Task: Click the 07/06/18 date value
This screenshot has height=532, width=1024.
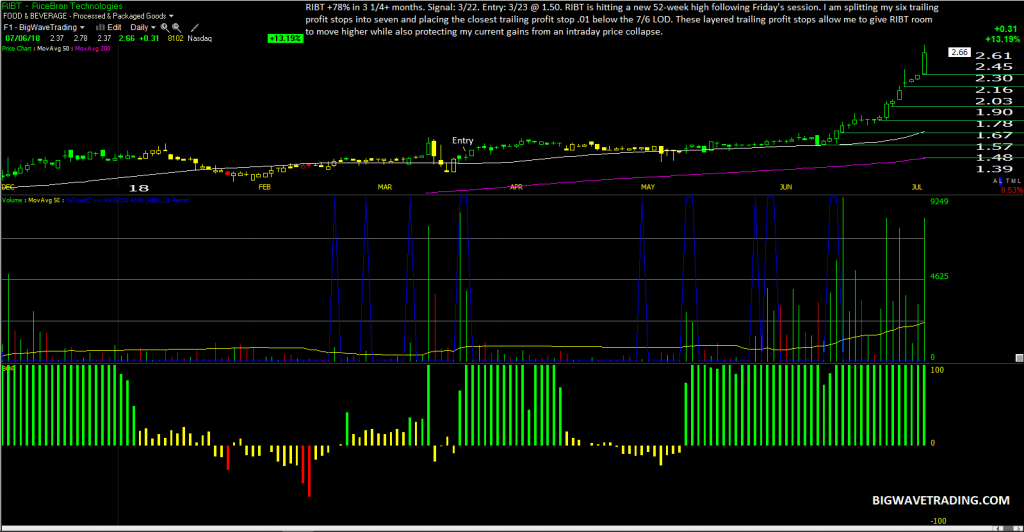Action: pos(23,38)
